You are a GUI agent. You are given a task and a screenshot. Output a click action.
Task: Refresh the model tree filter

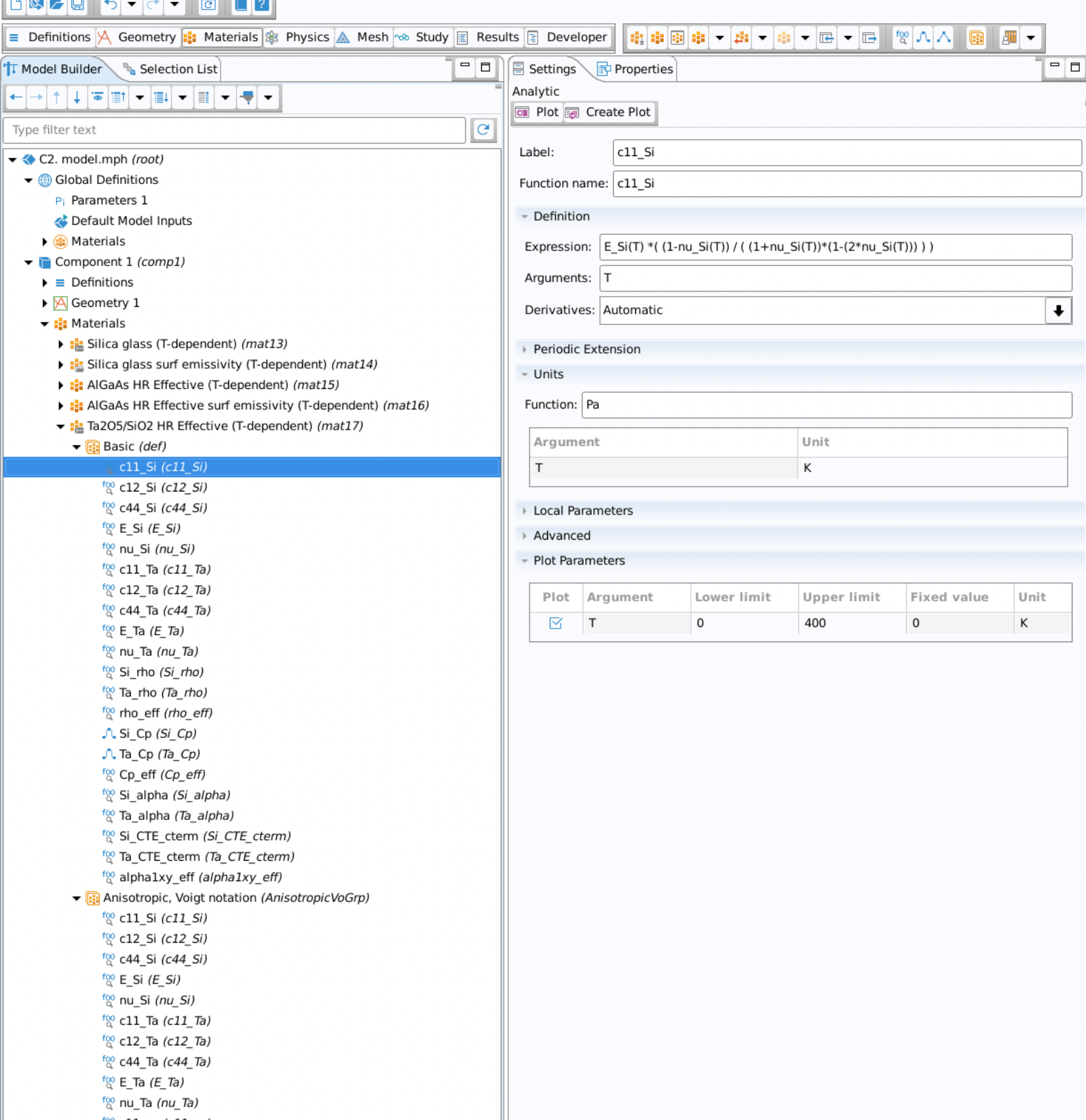click(x=483, y=130)
